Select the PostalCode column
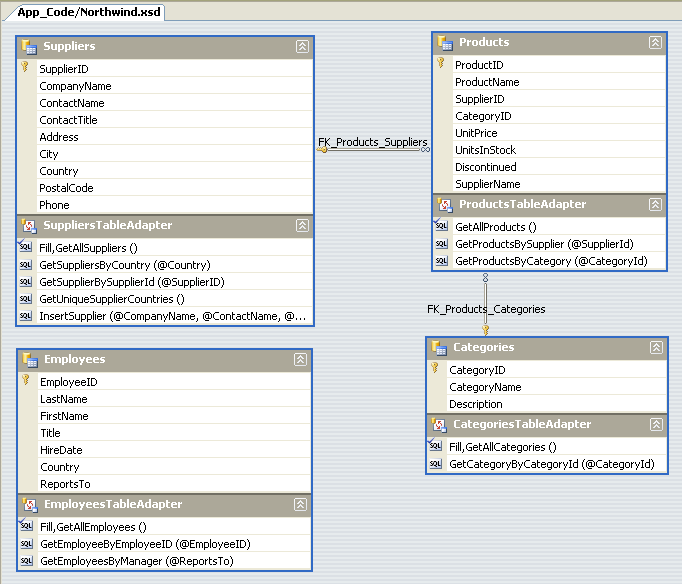This screenshot has height=584, width=682. pos(175,188)
